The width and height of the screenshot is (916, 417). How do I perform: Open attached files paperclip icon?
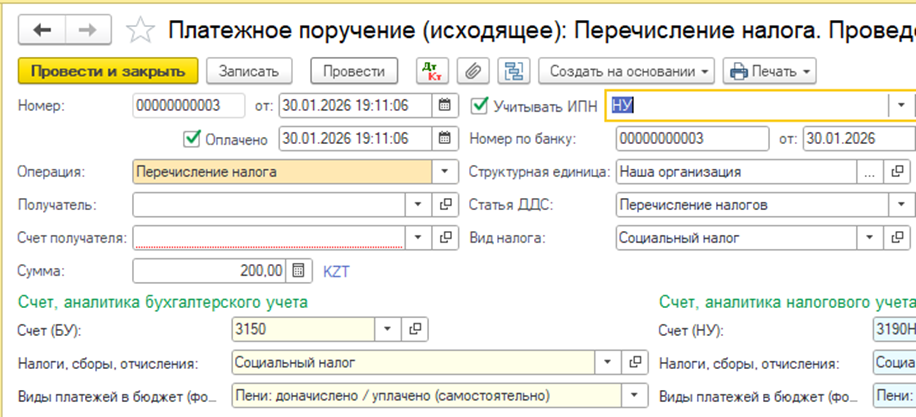pyautogui.click(x=471, y=72)
